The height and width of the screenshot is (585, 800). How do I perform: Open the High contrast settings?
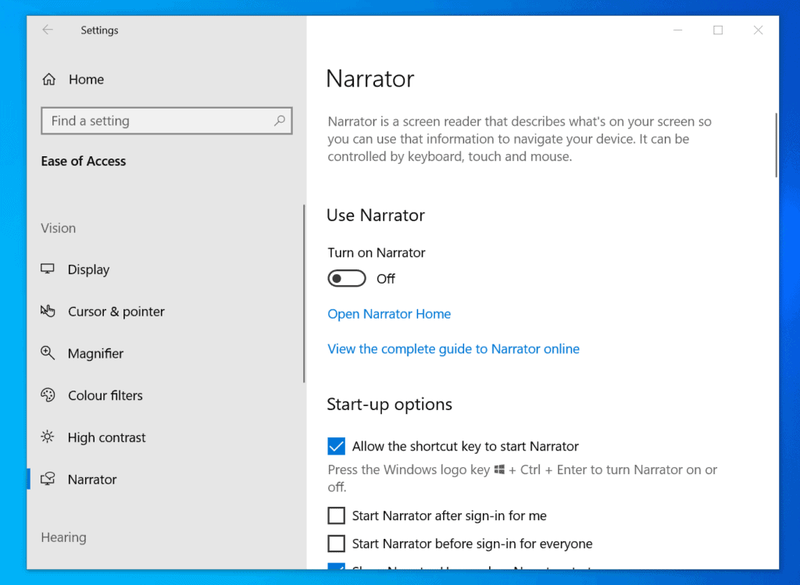pyautogui.click(x=107, y=438)
